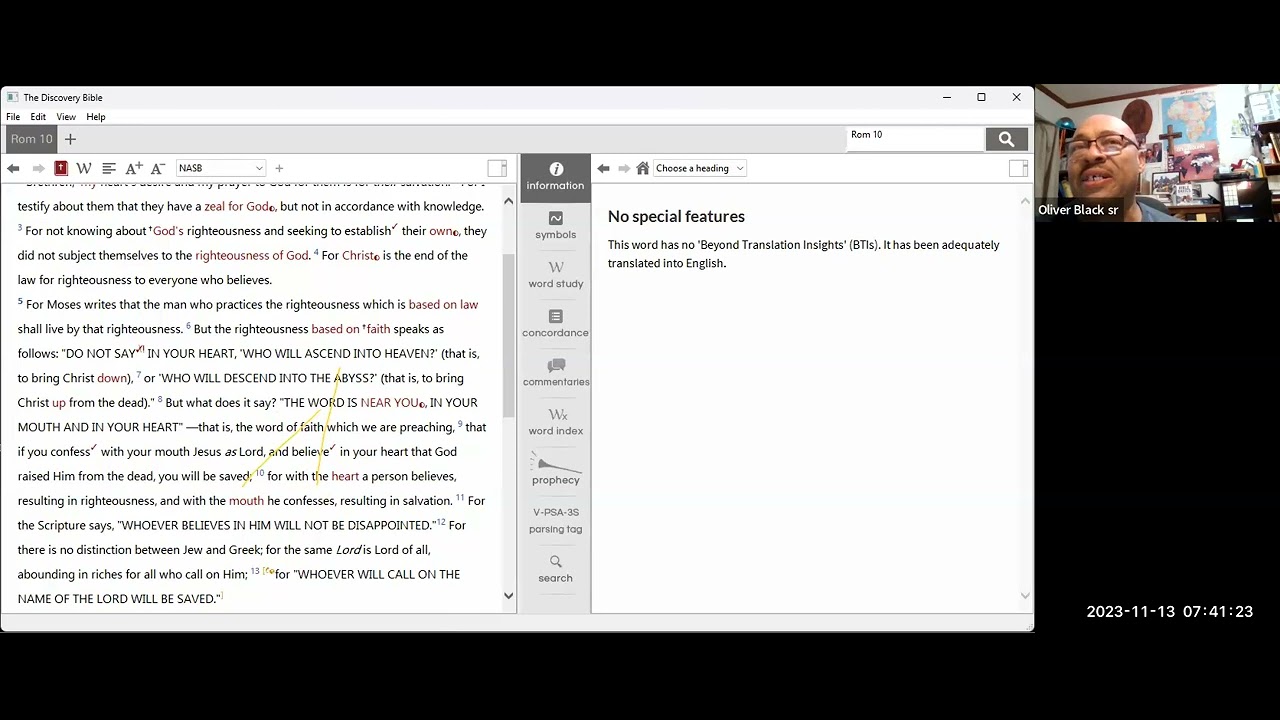The image size is (1280, 720).
Task: Open the Choose a heading dropdown
Action: pyautogui.click(x=699, y=168)
